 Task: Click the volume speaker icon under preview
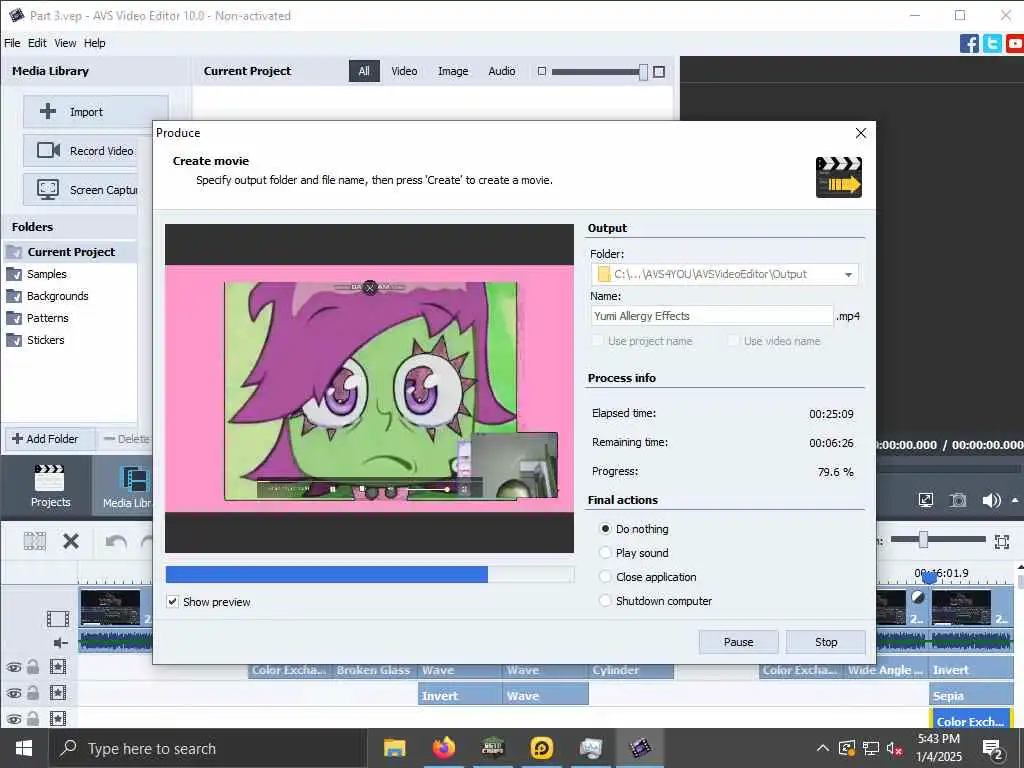click(x=991, y=500)
